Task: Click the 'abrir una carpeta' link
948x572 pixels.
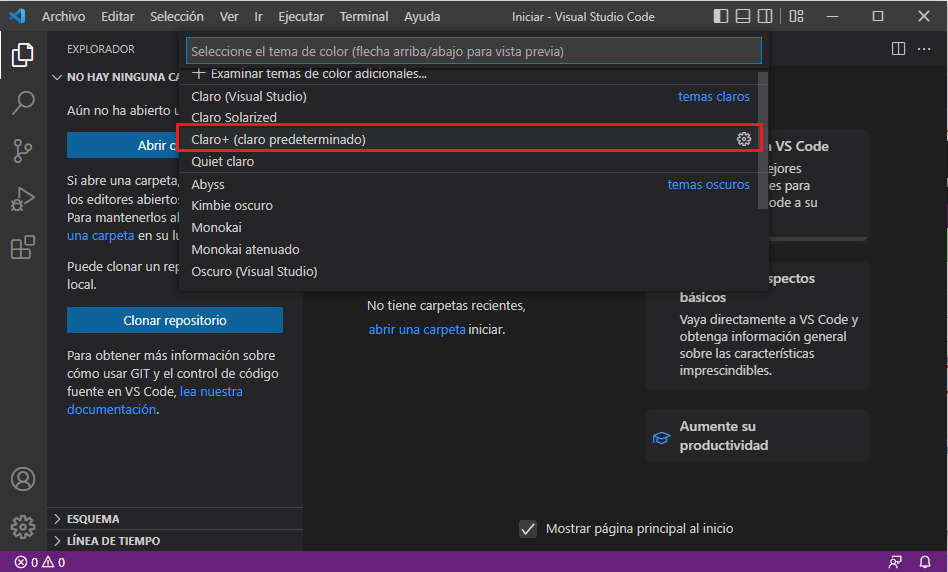Action: (417, 330)
